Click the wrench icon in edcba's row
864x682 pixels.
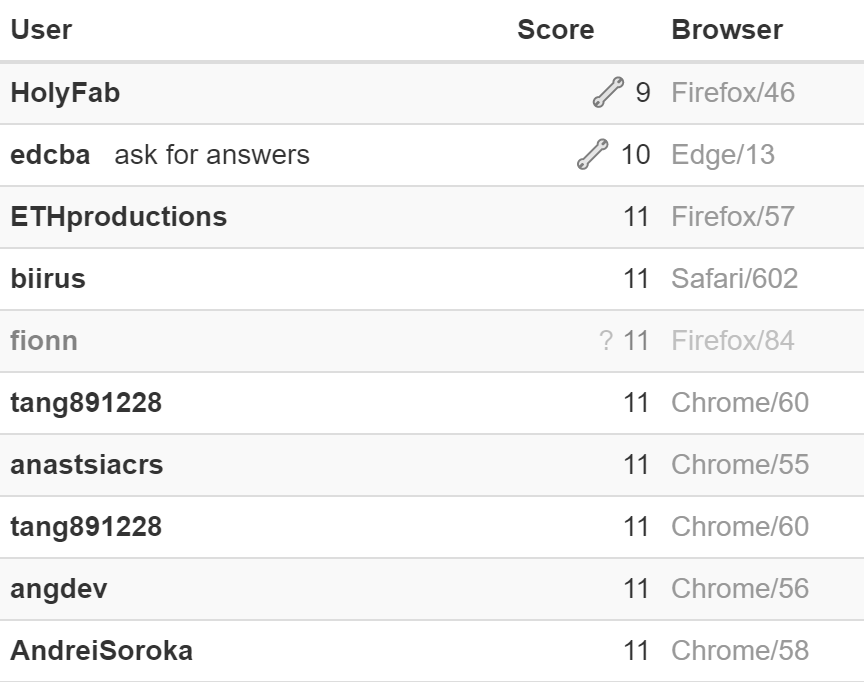point(593,154)
